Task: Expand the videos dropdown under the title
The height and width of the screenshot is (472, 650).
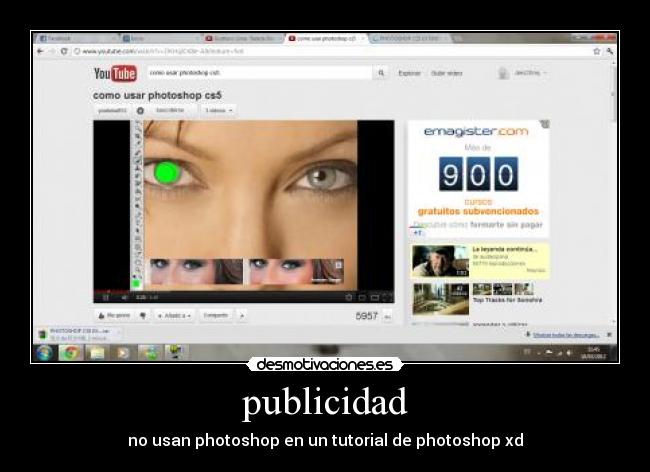Action: click(218, 111)
